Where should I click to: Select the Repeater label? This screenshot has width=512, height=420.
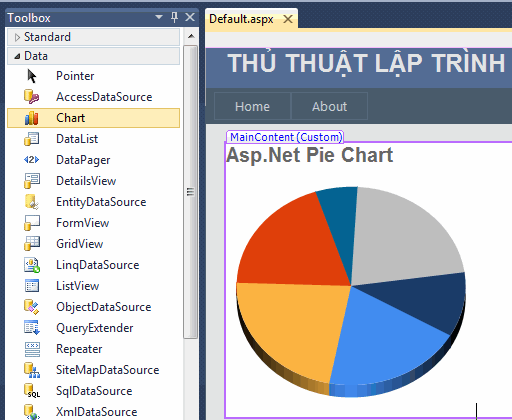click(x=79, y=349)
